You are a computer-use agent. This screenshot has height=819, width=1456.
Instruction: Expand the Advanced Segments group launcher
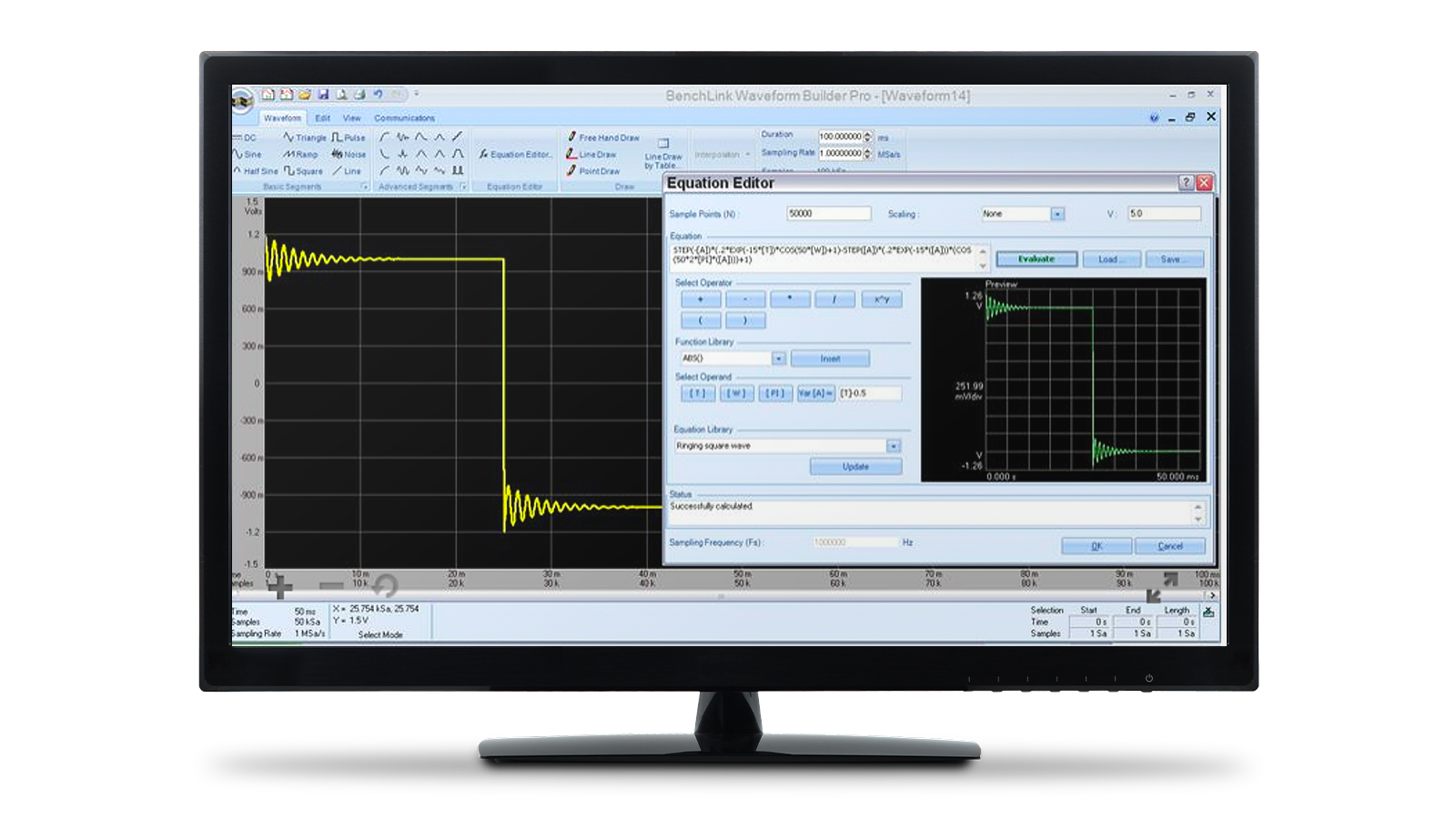pos(463,187)
